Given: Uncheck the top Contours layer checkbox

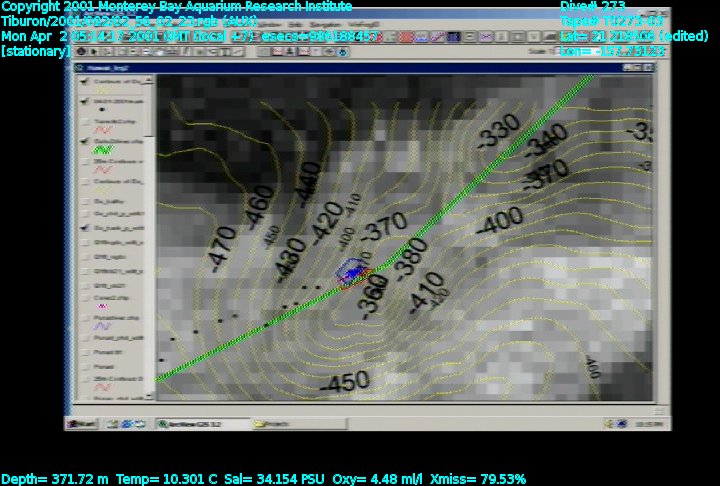Looking at the screenshot, I should pos(84,82).
